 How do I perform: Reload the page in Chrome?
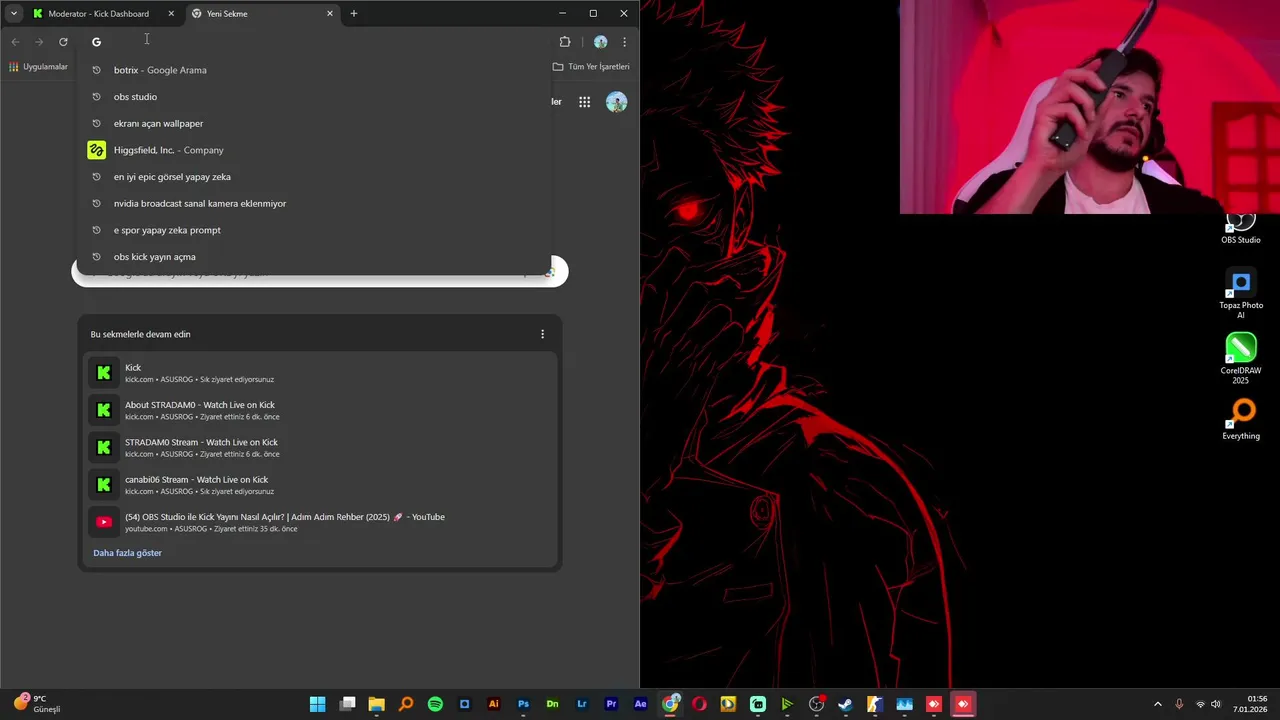(63, 42)
